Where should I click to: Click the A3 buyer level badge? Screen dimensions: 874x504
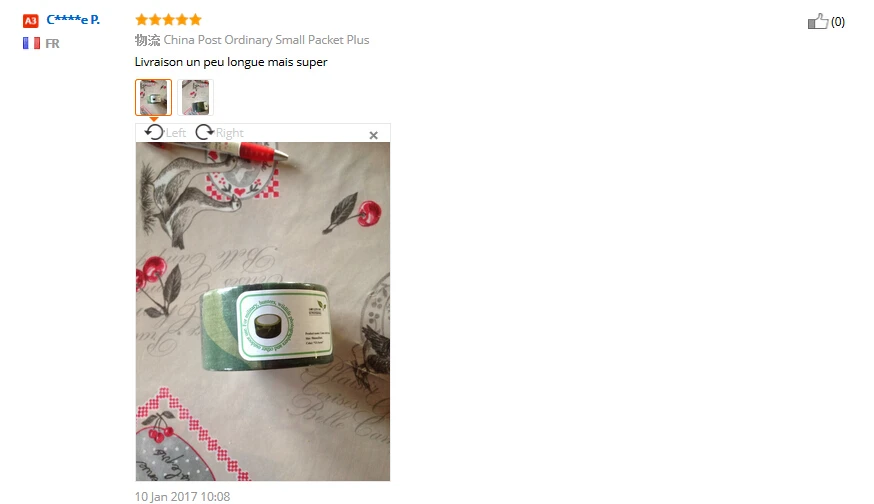[31, 21]
